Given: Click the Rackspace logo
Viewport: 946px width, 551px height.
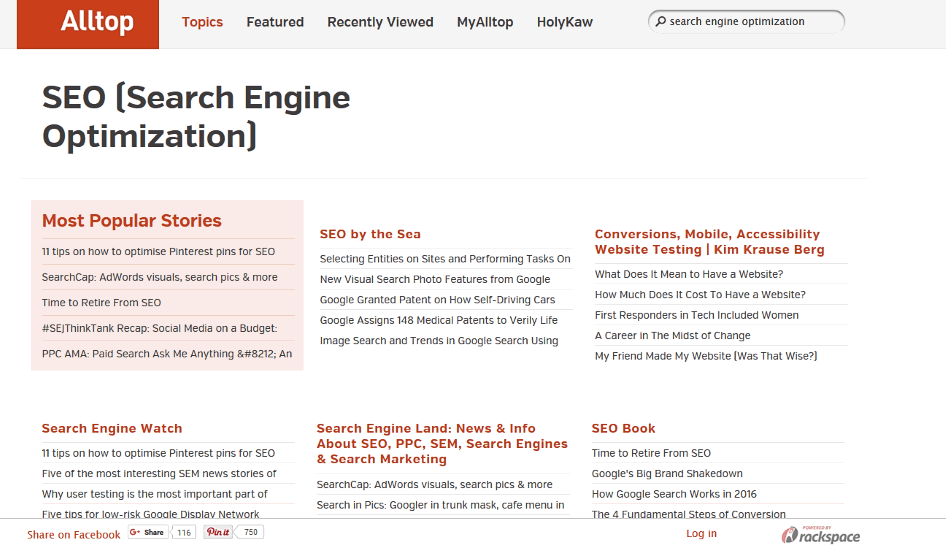Looking at the screenshot, I should click(821, 534).
